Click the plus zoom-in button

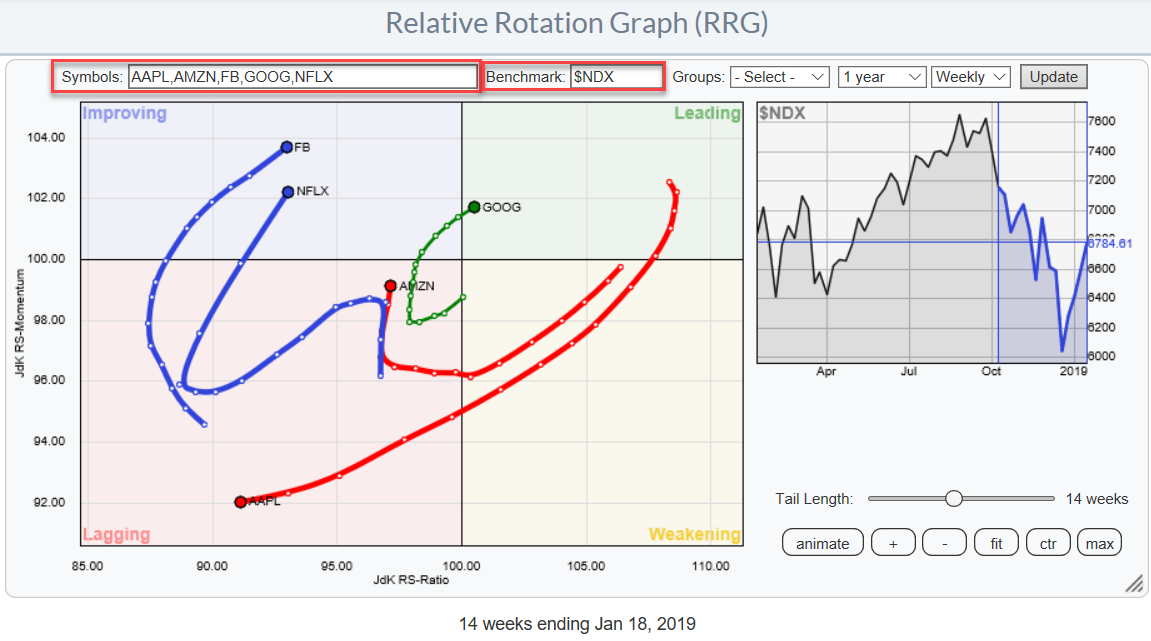point(893,543)
